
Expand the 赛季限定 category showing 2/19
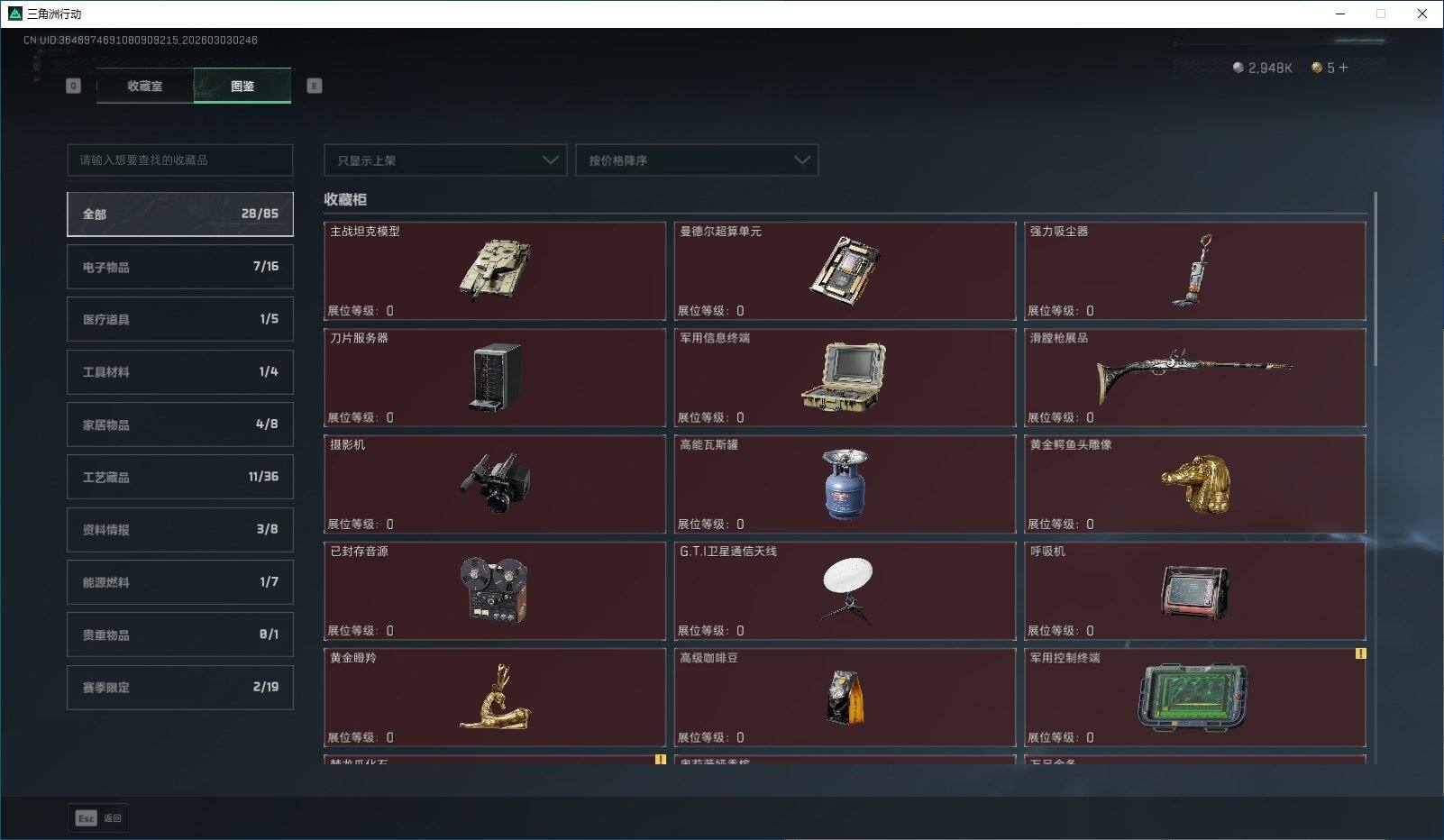pos(179,687)
